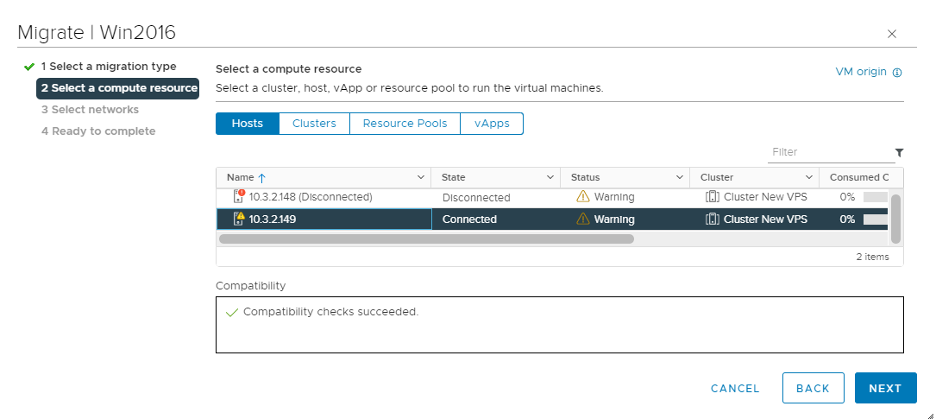The image size is (936, 420).
Task: Switch to the Clusters tab
Action: pyautogui.click(x=314, y=123)
